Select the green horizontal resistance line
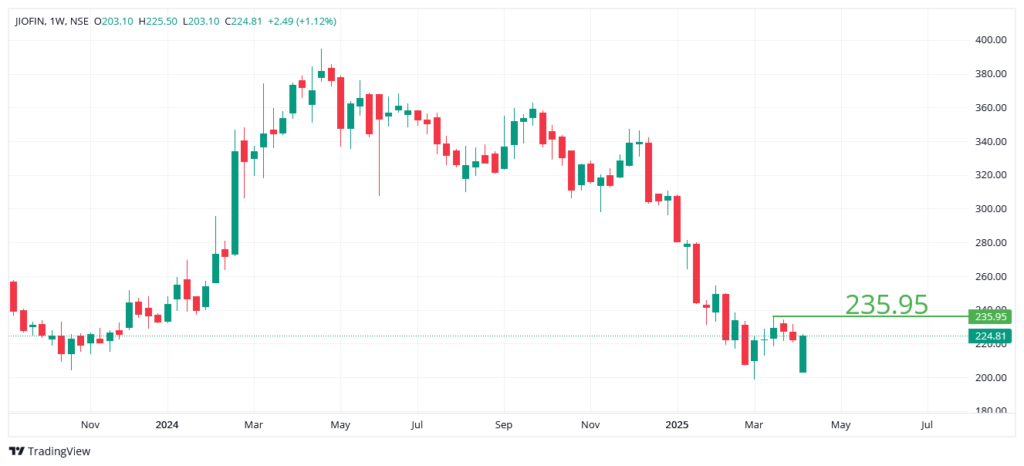This screenshot has height=466, width=1024. tap(870, 317)
